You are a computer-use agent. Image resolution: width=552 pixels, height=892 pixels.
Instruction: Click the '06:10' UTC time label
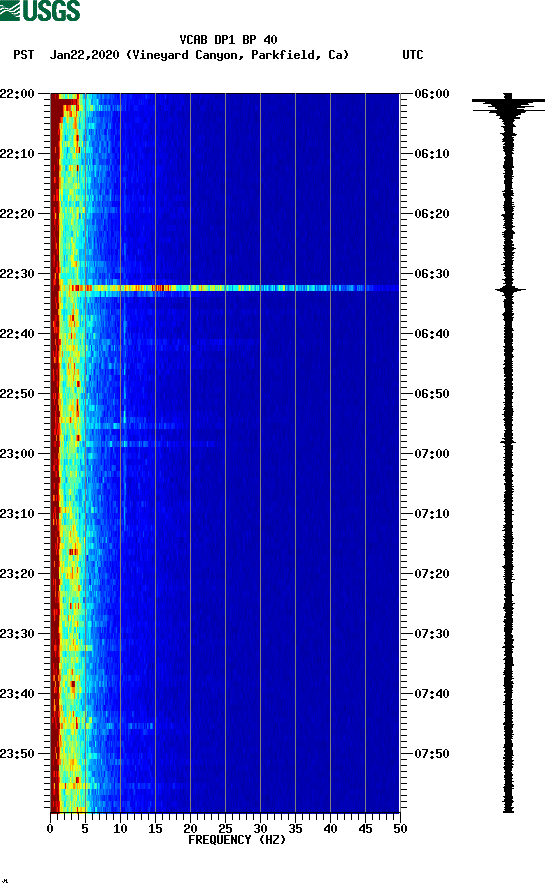432,154
